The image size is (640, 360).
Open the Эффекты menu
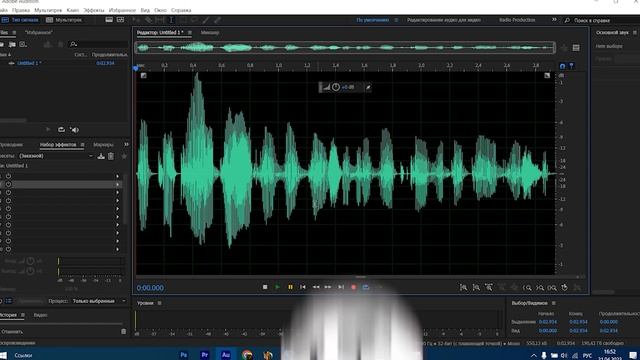(94, 10)
